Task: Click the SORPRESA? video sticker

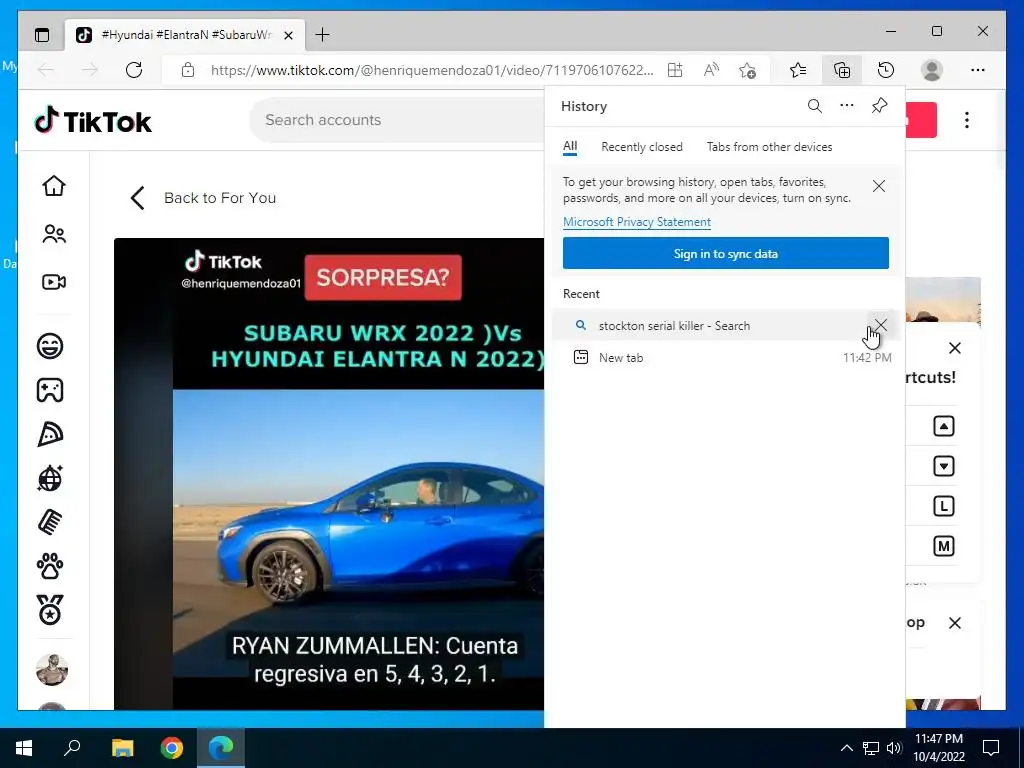Action: [383, 278]
